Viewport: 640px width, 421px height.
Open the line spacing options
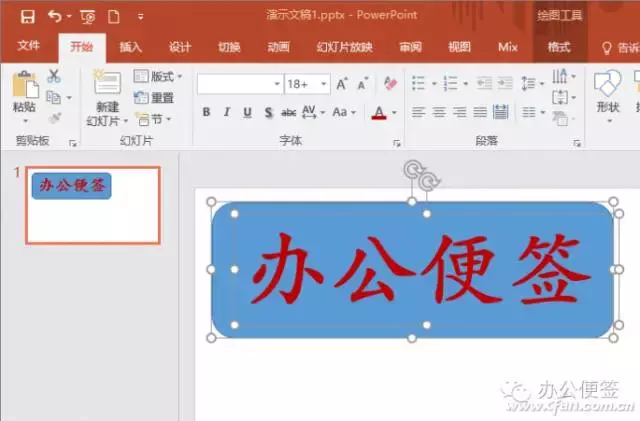(532, 83)
